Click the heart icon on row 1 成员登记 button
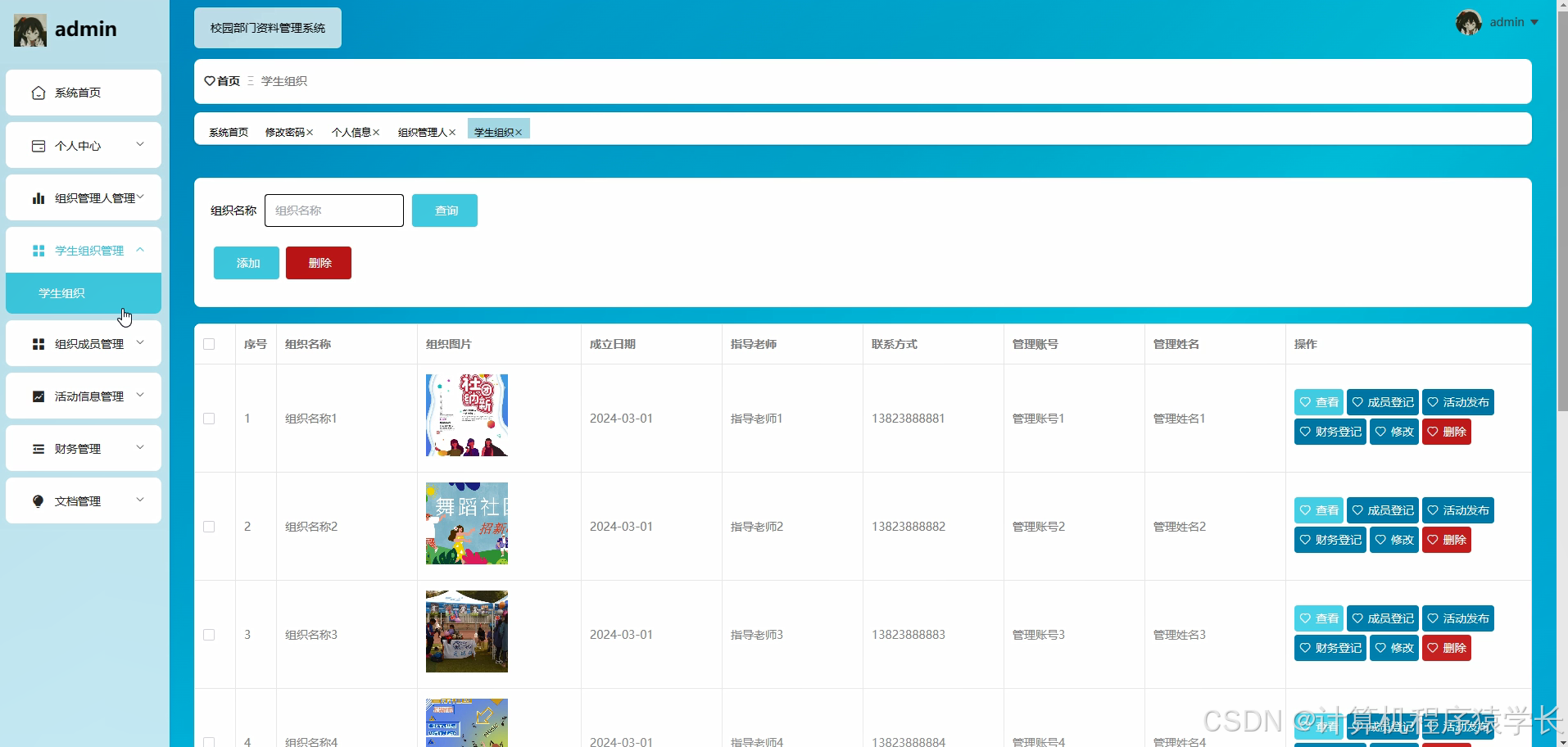The height and width of the screenshot is (747, 1568). tap(1357, 402)
